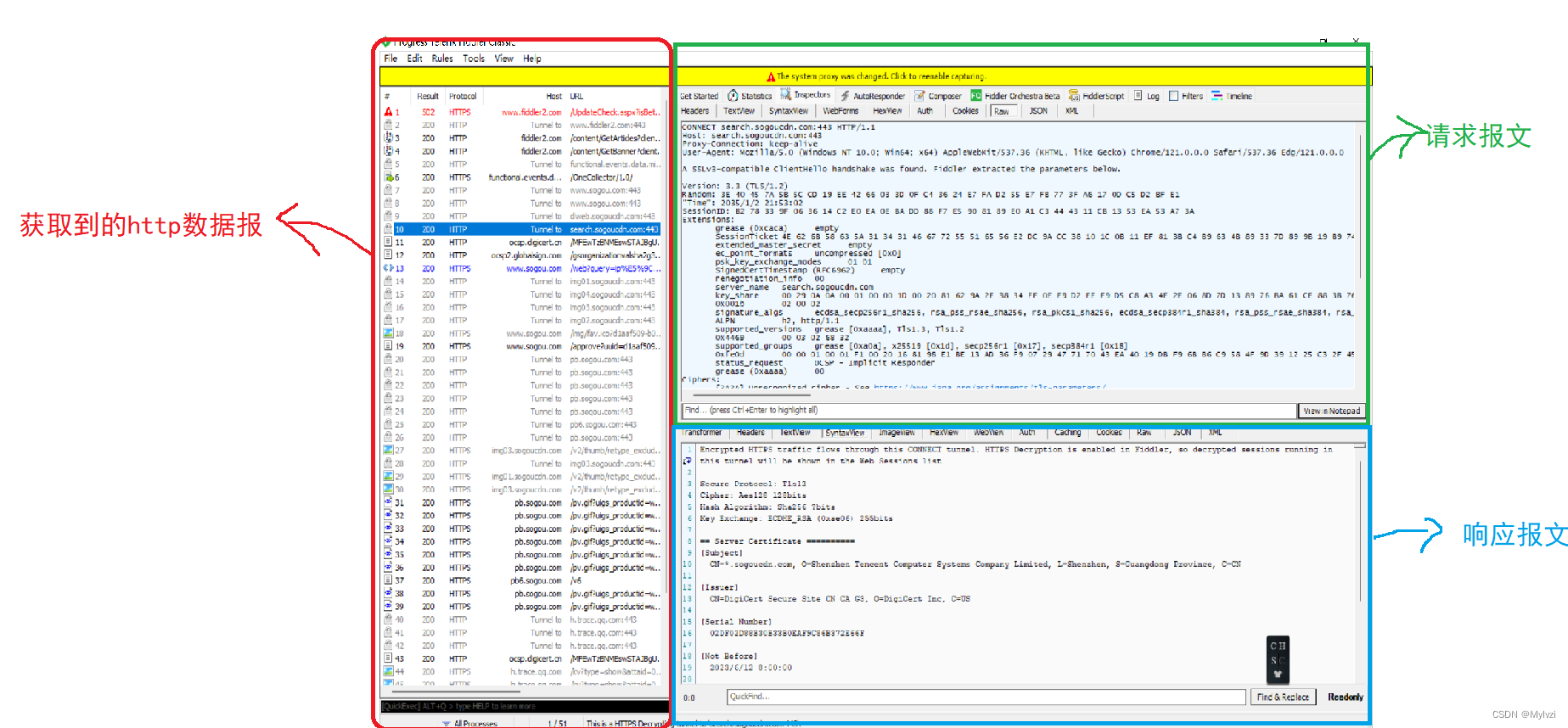Open the View menu
This screenshot has height=728, width=1568.
[504, 59]
